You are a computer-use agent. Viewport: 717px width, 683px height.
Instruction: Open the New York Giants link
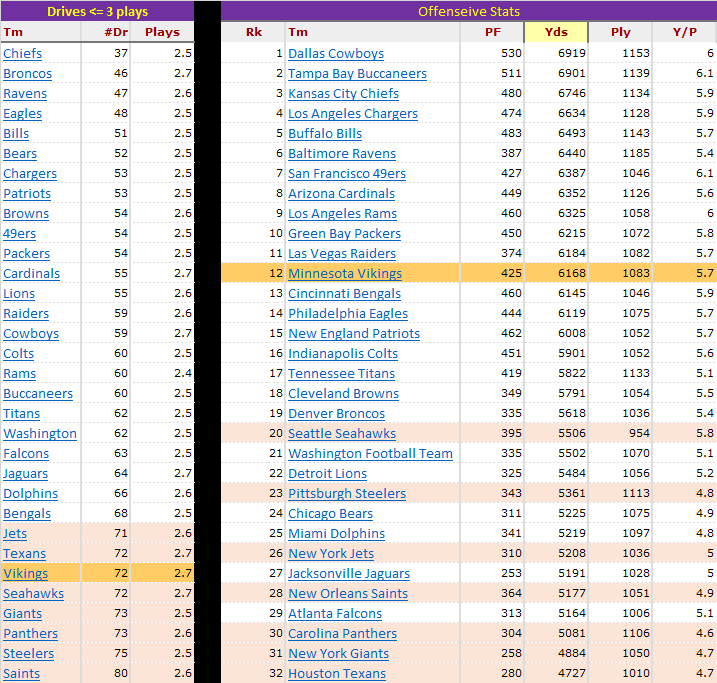coord(338,654)
